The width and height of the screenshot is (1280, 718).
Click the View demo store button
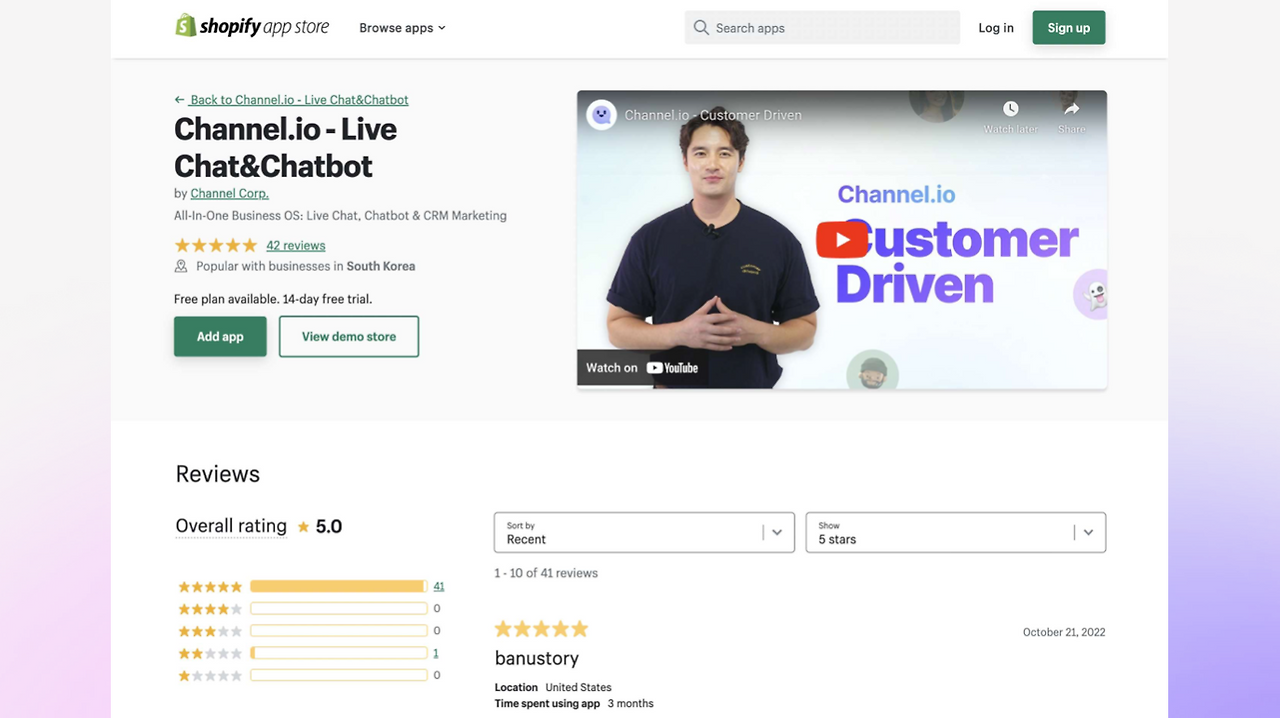pos(349,337)
